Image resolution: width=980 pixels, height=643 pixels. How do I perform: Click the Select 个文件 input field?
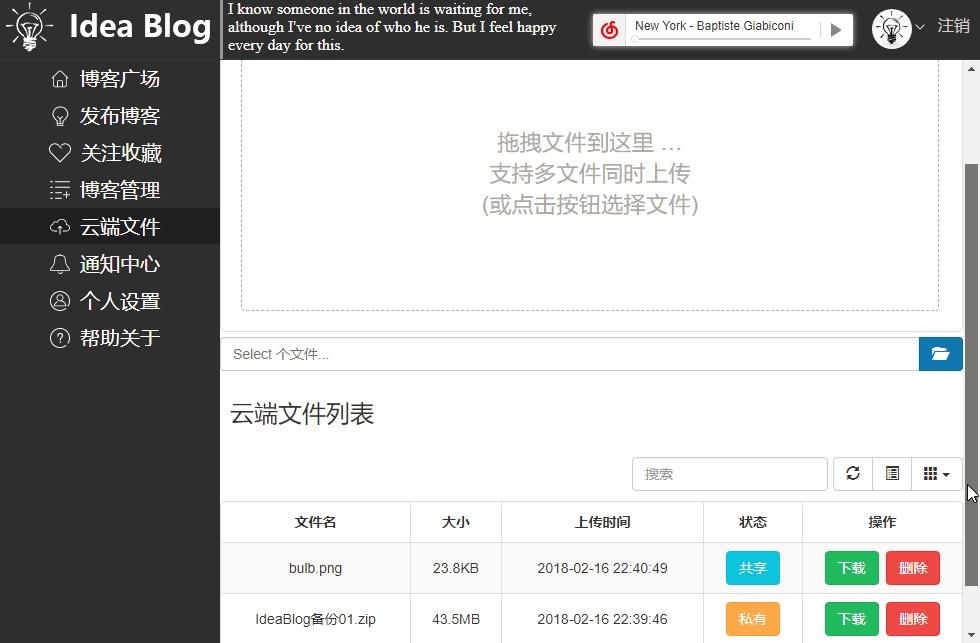point(569,354)
